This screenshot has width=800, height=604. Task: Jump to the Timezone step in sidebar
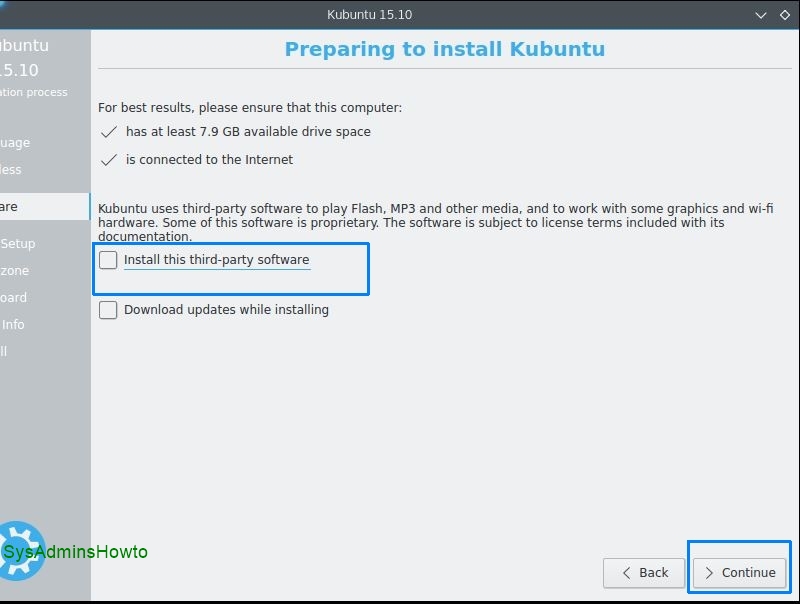(x=15, y=271)
